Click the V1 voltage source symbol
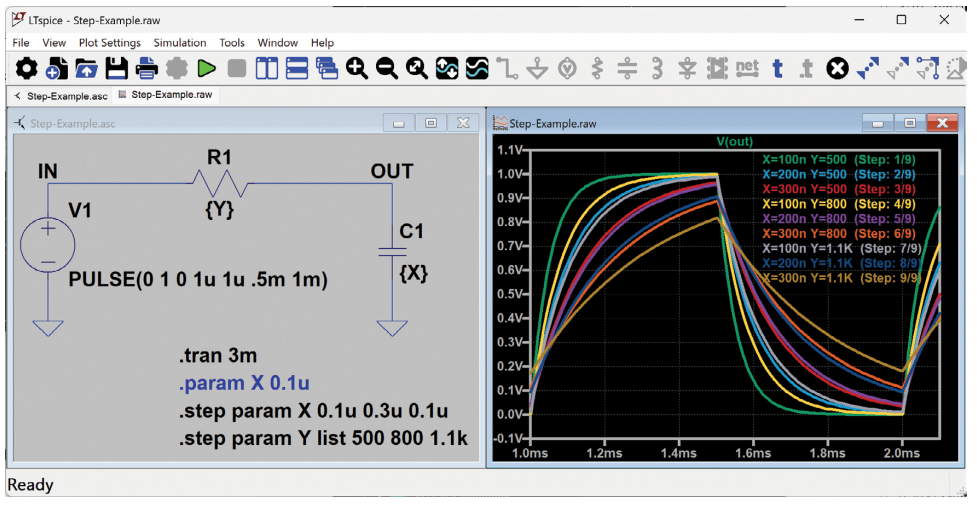 48,245
